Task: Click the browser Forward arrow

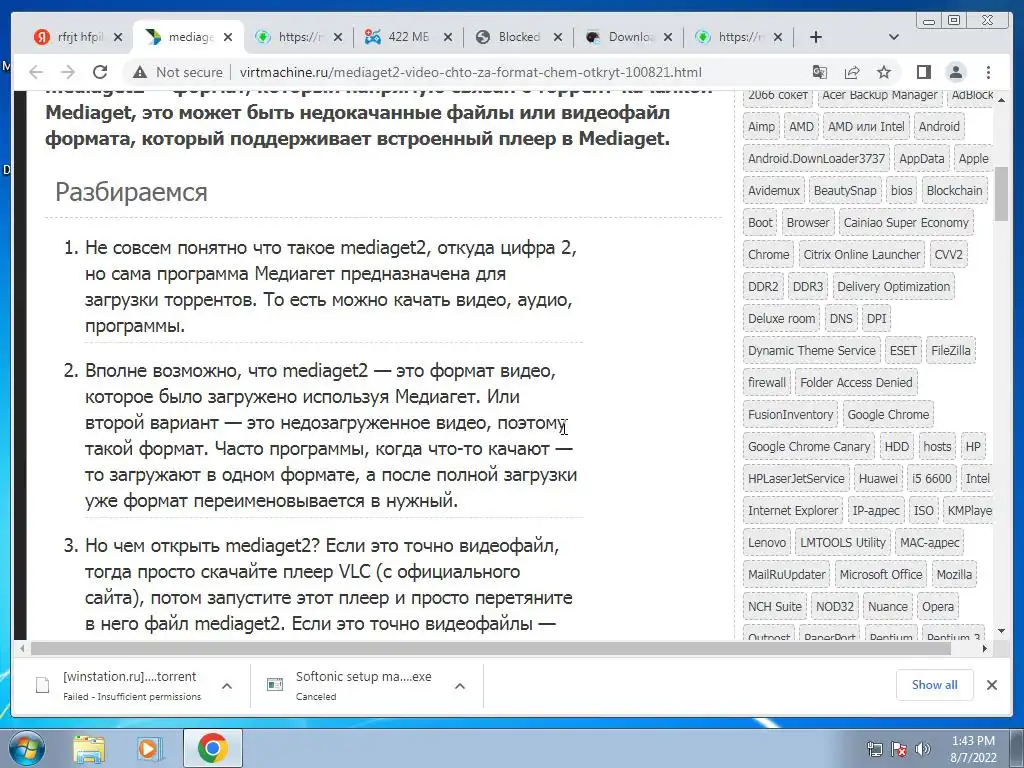Action: 67,72
